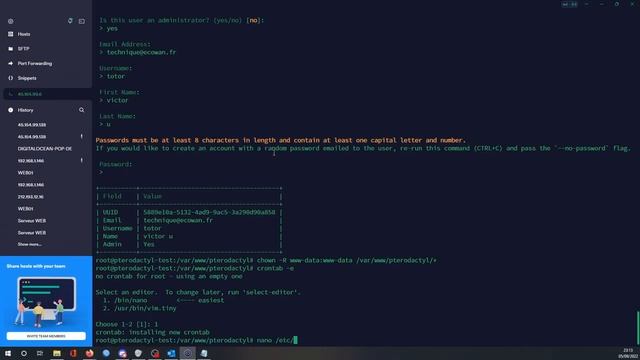Click the Invite Team Members button
Image resolution: width=640 pixels, height=360 pixels.
pos(46,336)
